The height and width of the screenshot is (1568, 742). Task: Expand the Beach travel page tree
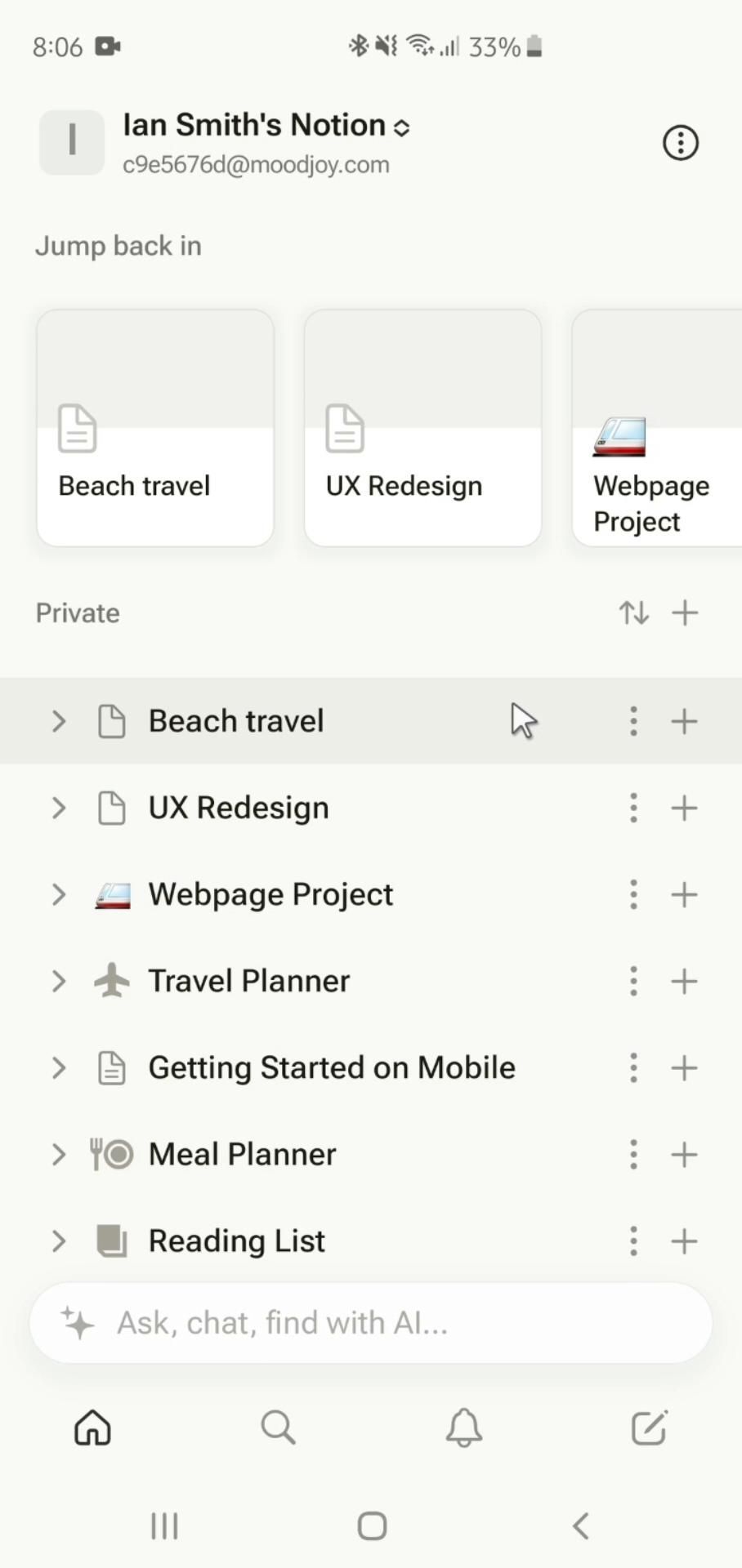pyautogui.click(x=58, y=721)
